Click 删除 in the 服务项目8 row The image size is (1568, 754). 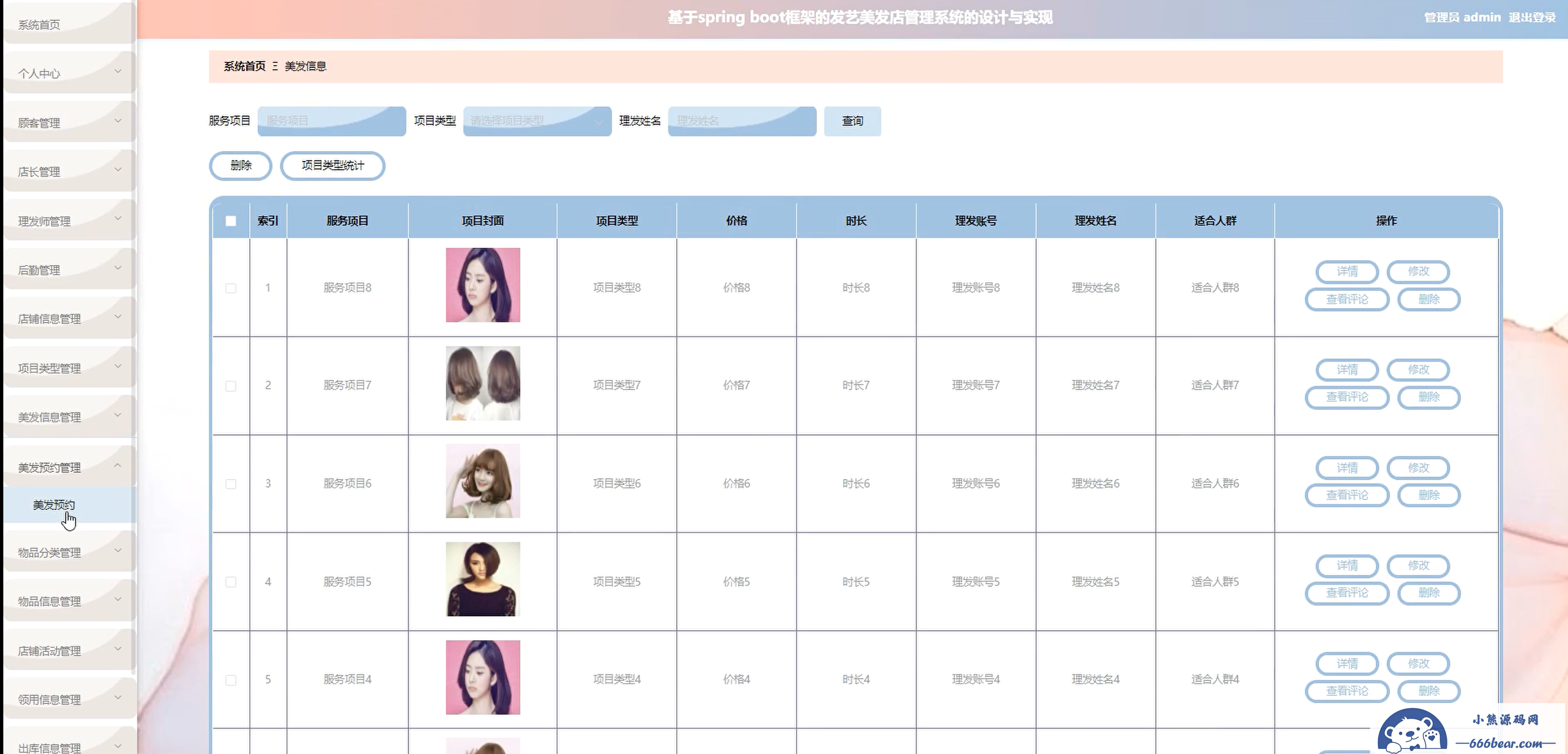(x=1429, y=300)
